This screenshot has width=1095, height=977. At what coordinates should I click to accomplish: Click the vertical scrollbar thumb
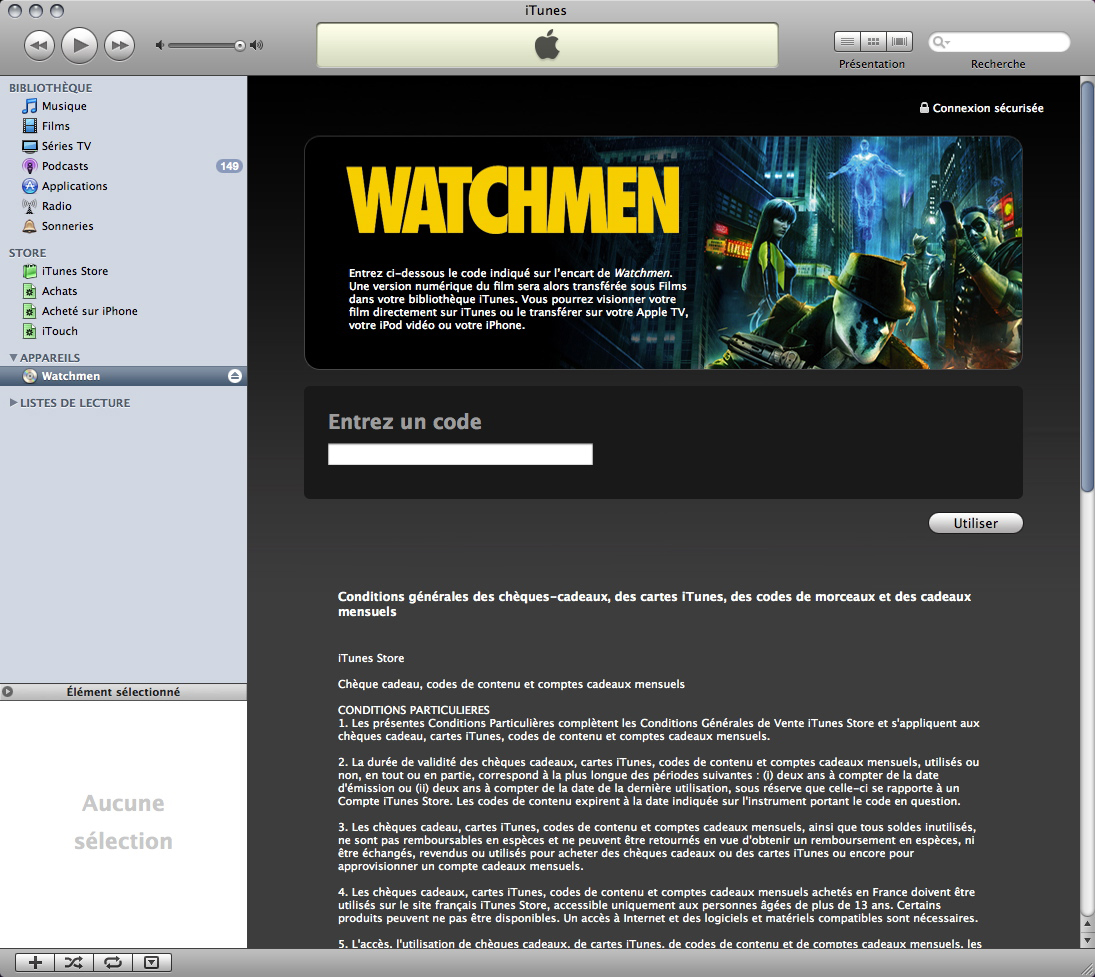tap(1087, 286)
